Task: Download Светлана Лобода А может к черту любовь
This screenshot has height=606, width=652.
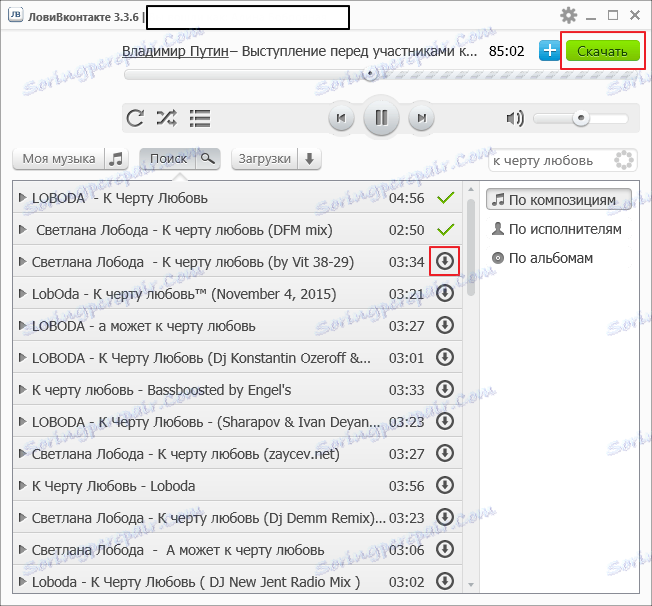Action: [x=445, y=549]
